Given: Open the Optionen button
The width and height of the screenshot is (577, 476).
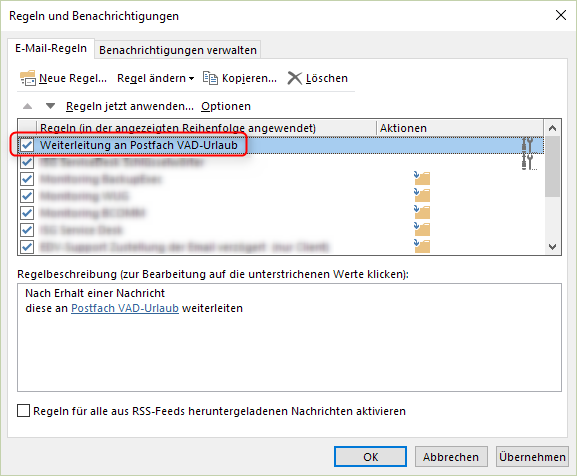Looking at the screenshot, I should pyautogui.click(x=226, y=106).
